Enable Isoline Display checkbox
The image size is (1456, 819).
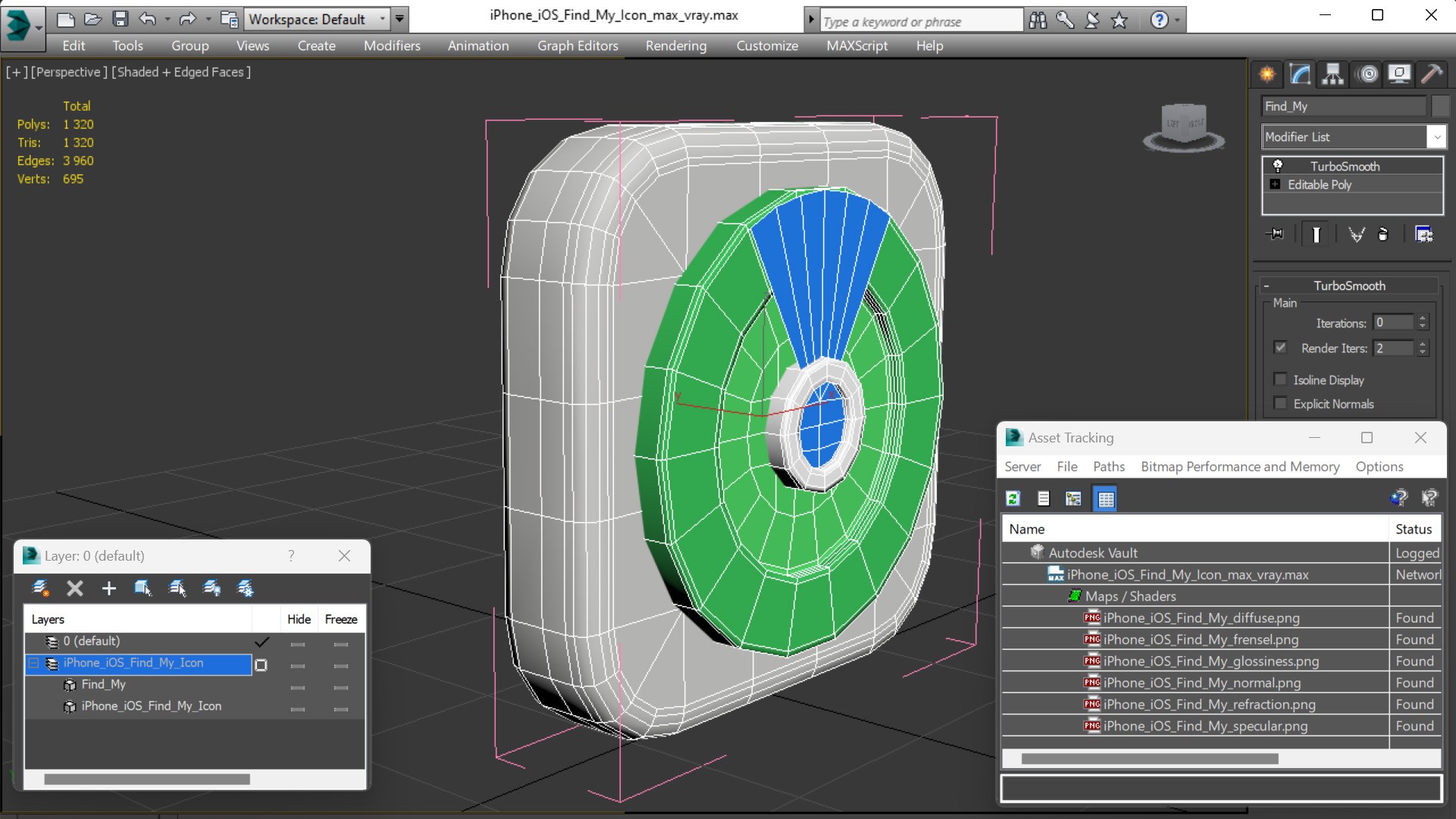pyautogui.click(x=1281, y=380)
